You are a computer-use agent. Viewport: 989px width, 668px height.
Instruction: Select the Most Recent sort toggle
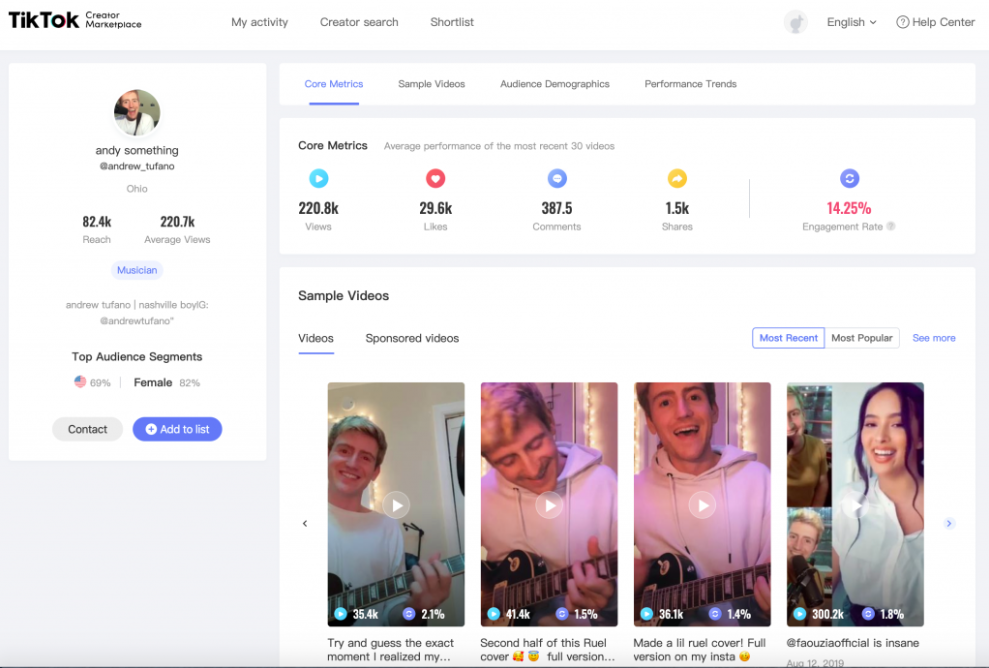[788, 338]
